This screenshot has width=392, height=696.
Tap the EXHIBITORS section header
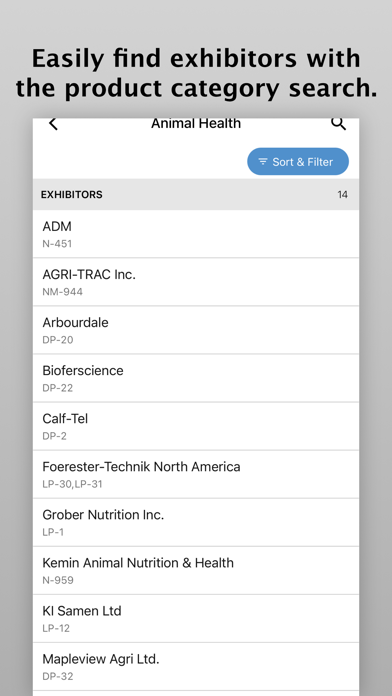(71, 194)
